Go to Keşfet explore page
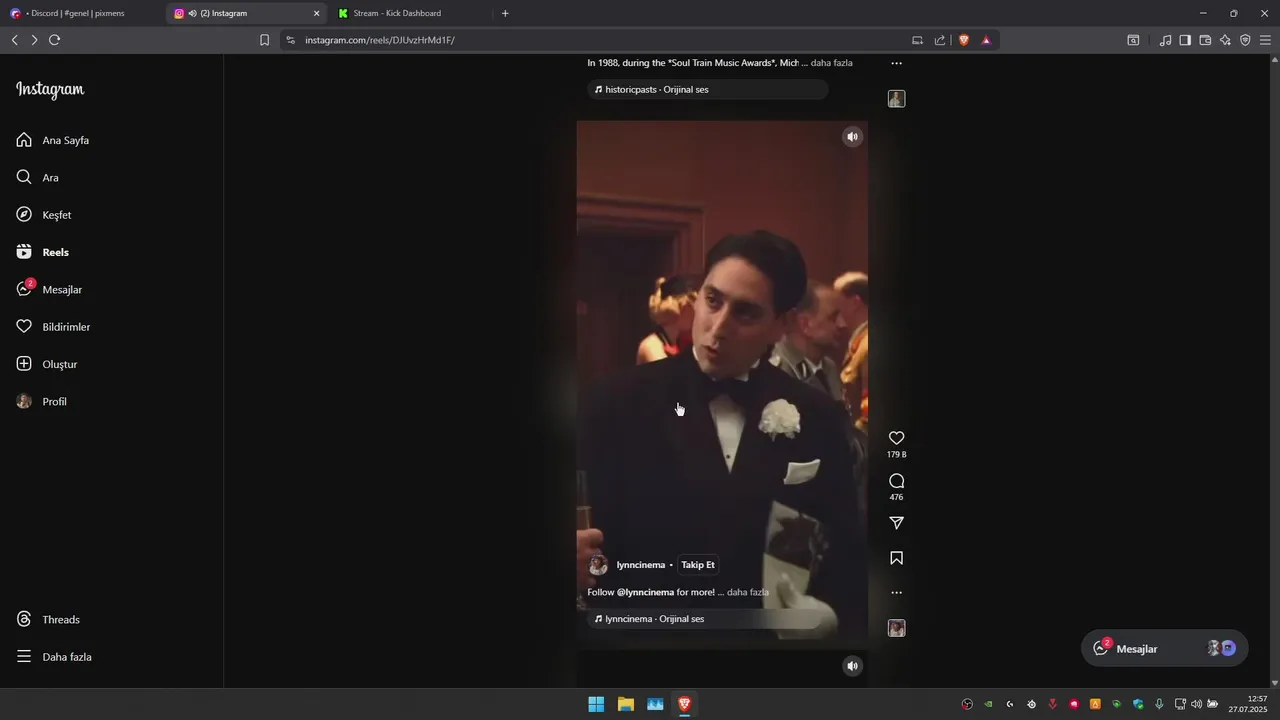 click(44, 215)
